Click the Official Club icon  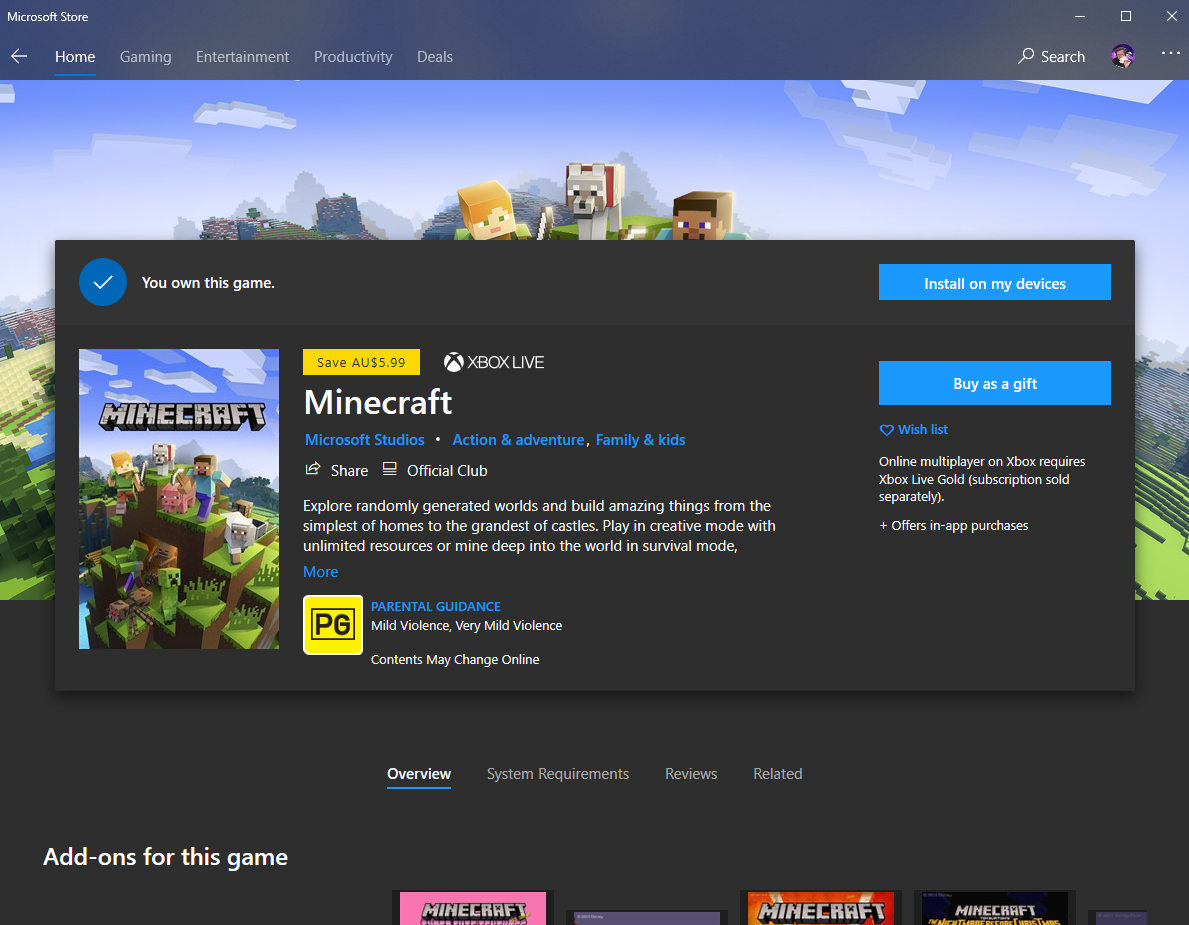click(389, 469)
